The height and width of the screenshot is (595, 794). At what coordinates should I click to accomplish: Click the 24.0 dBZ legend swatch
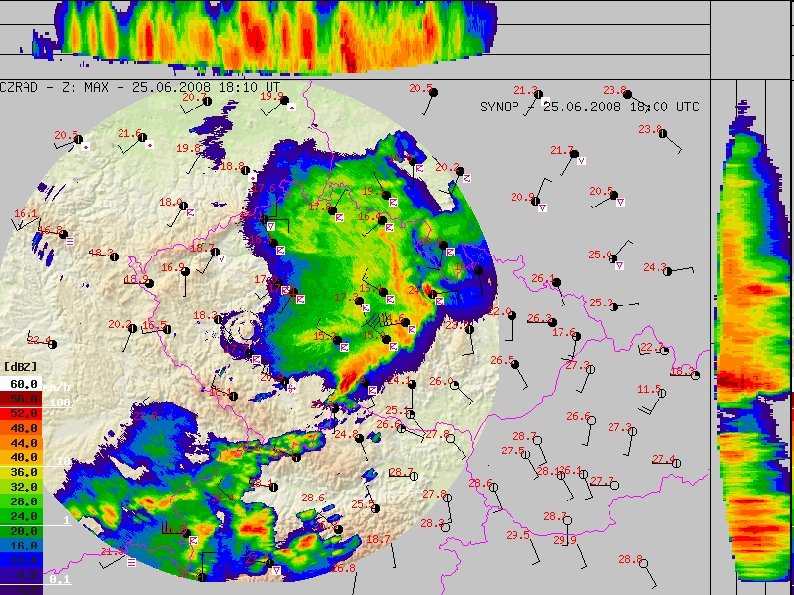tap(21, 516)
